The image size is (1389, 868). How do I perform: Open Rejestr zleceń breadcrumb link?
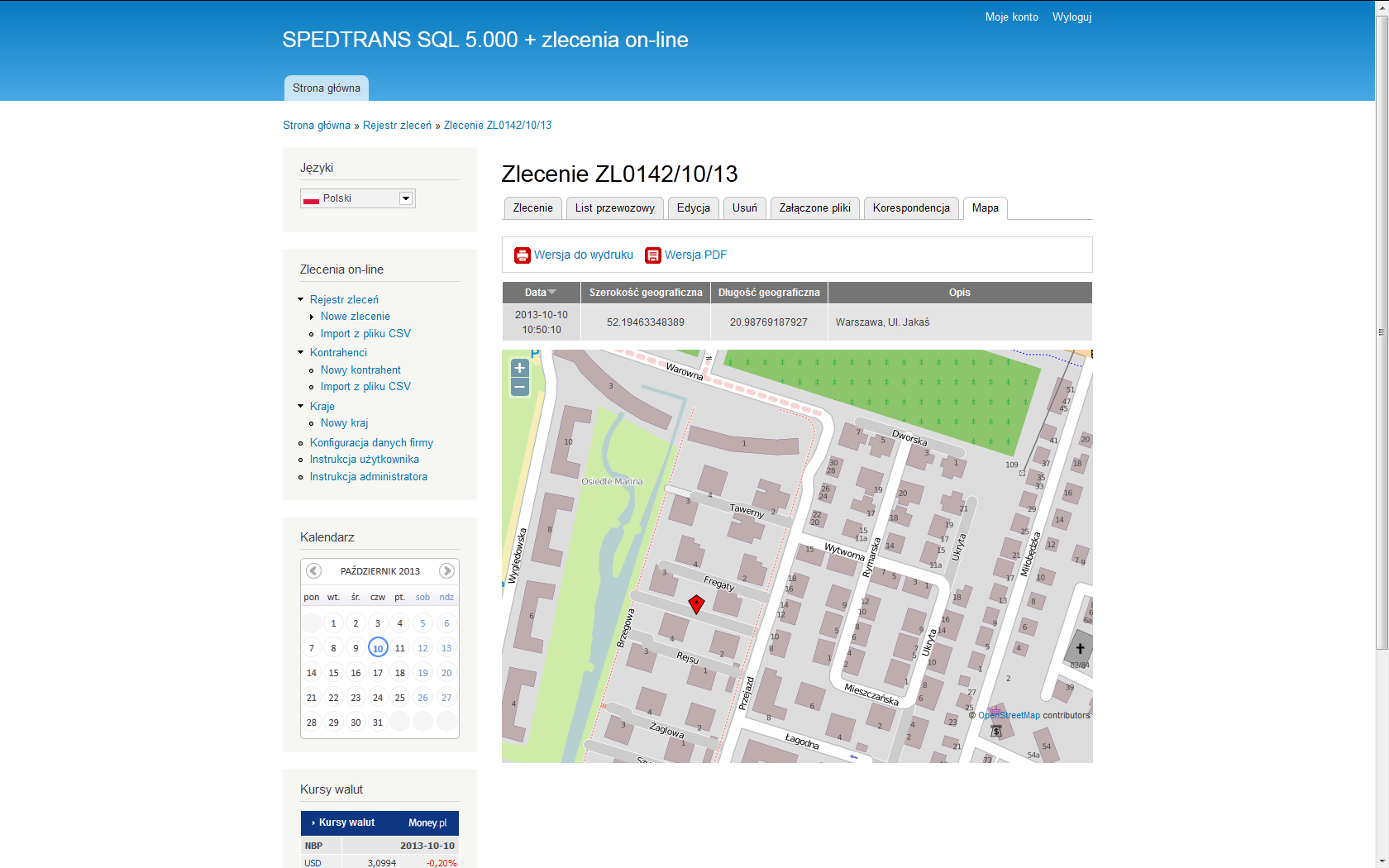coord(397,126)
